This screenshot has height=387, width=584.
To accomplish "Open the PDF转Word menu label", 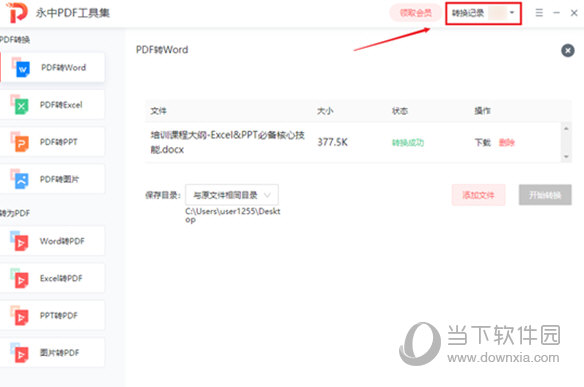I will pyautogui.click(x=63, y=67).
